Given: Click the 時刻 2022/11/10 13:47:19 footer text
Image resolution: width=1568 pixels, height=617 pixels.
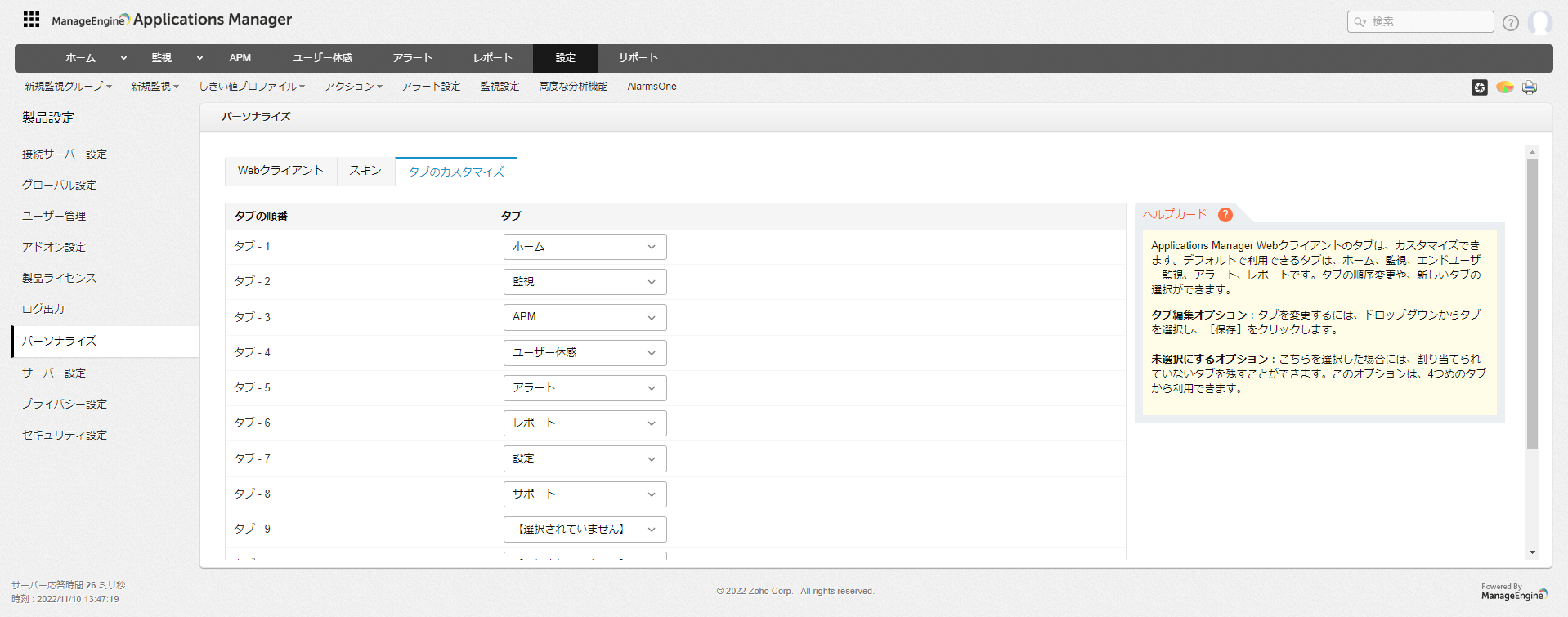Looking at the screenshot, I should tap(65, 599).
